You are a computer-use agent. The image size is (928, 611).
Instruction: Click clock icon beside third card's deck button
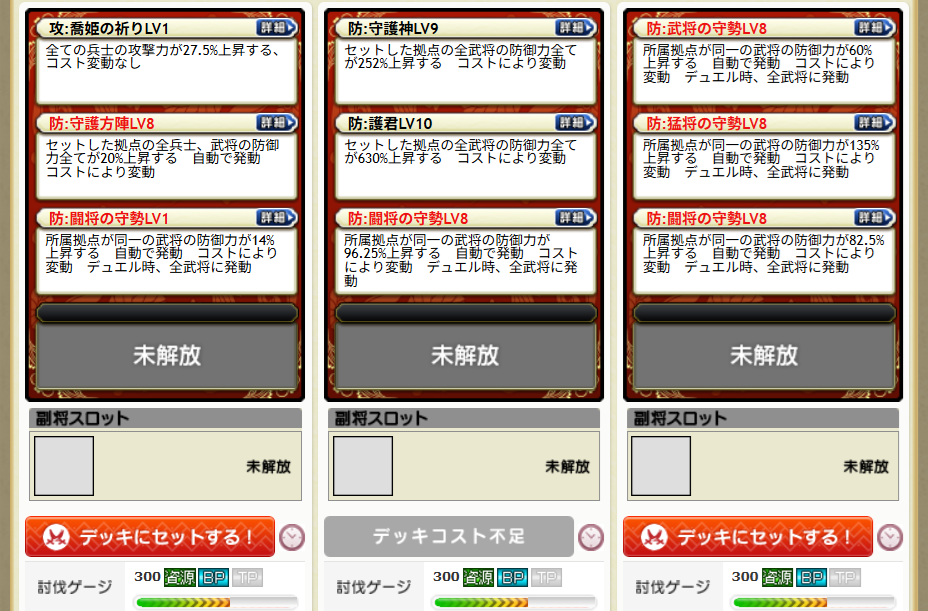(890, 538)
